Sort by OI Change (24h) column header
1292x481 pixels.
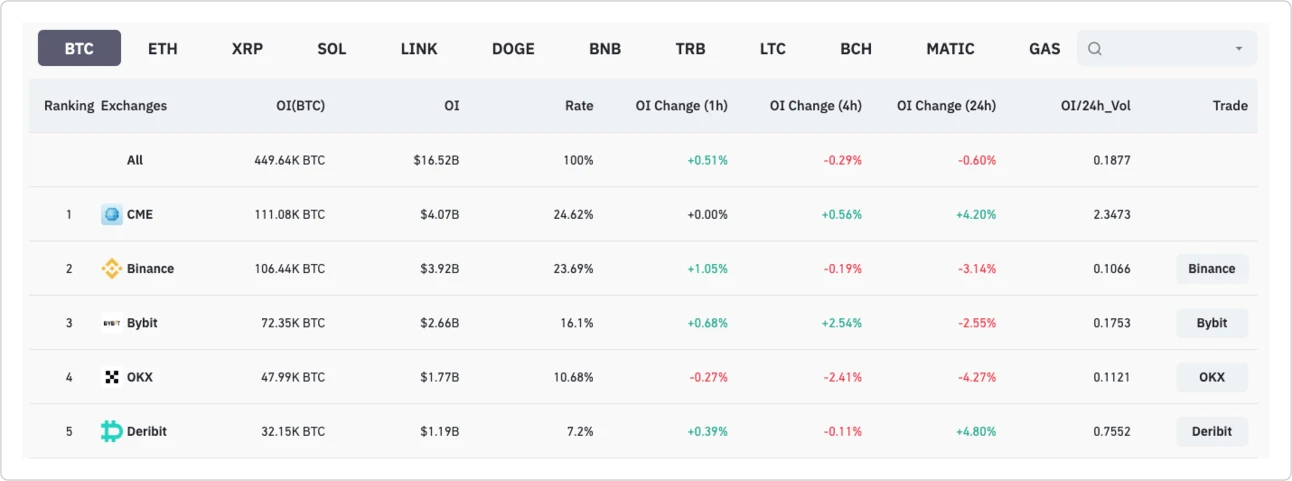coord(946,105)
